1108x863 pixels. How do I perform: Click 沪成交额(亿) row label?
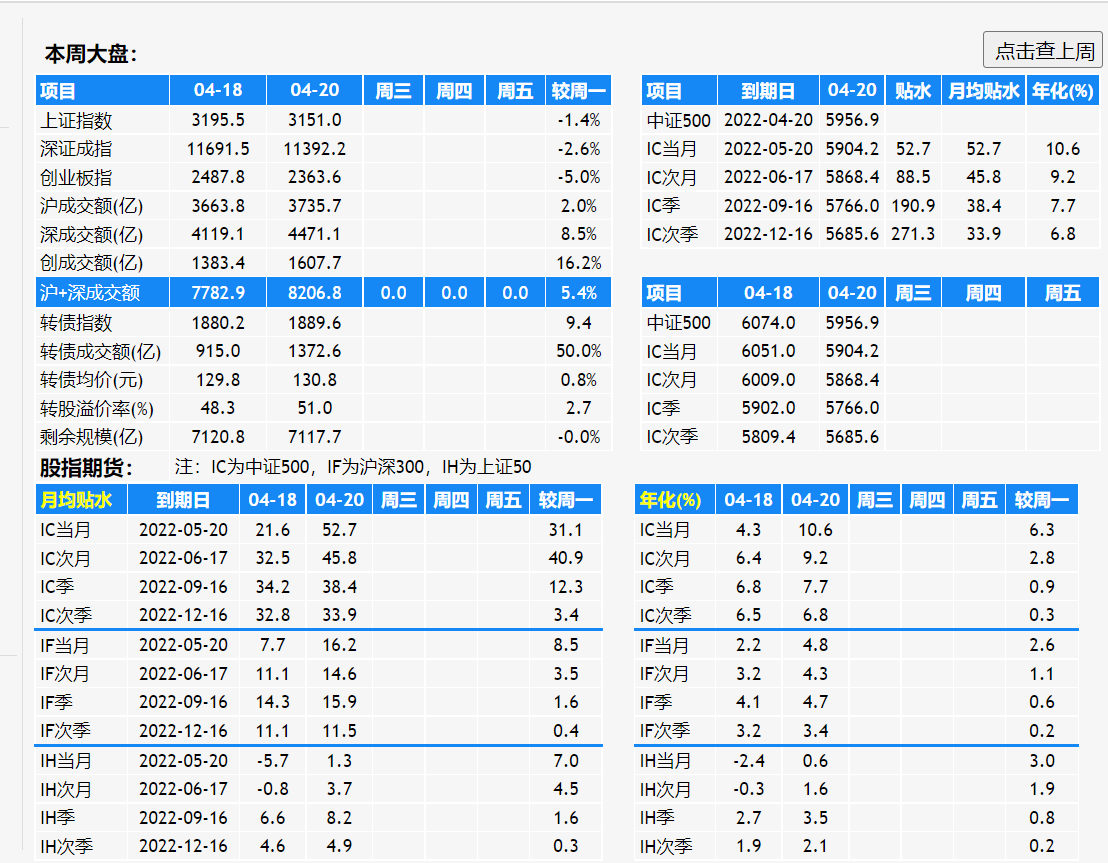pyautogui.click(x=91, y=206)
